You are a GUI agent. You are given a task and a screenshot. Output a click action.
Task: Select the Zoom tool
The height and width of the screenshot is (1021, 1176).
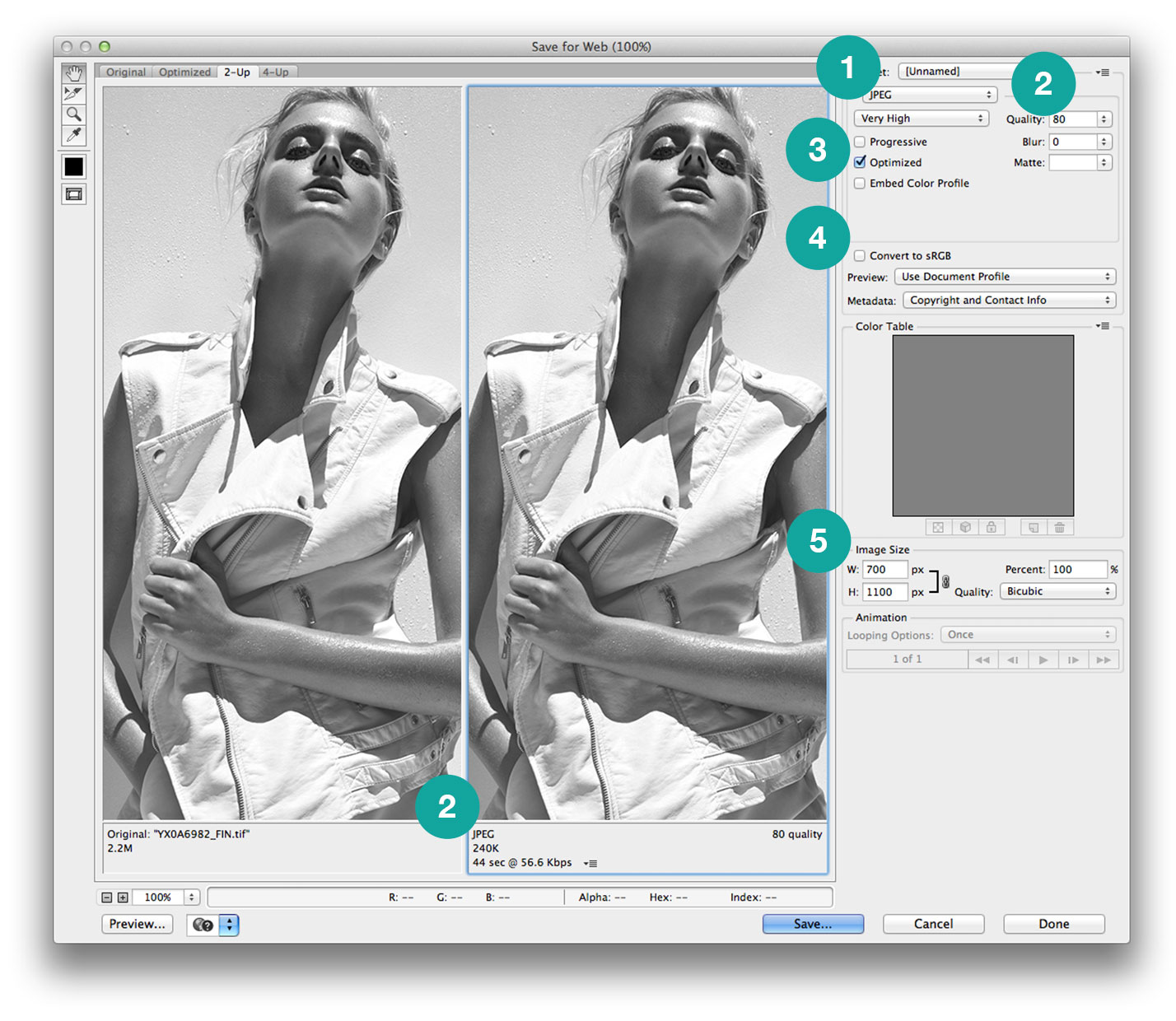click(x=73, y=114)
